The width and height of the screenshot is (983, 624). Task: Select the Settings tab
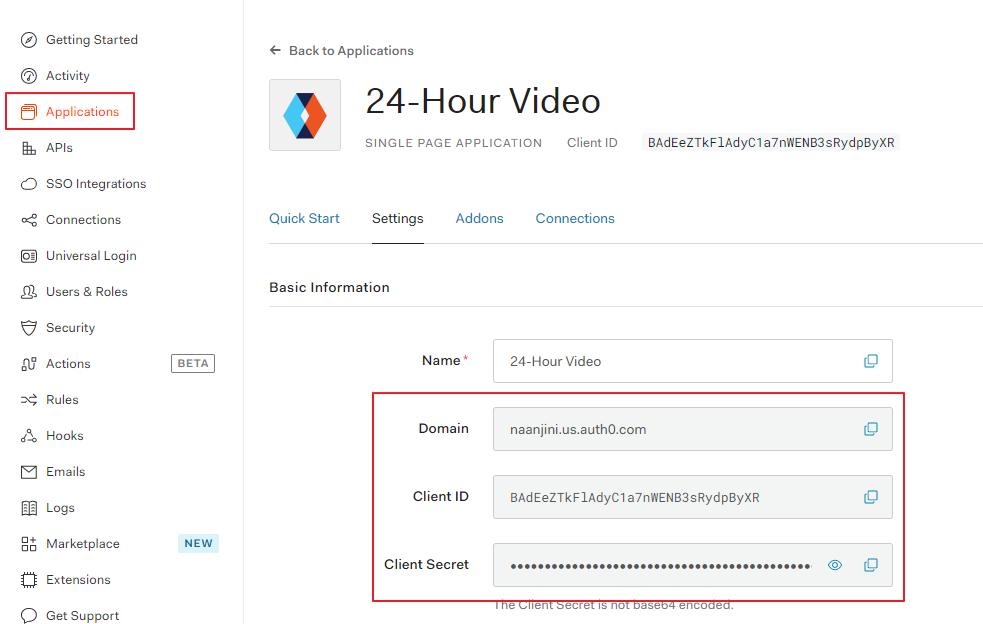pyautogui.click(x=397, y=218)
